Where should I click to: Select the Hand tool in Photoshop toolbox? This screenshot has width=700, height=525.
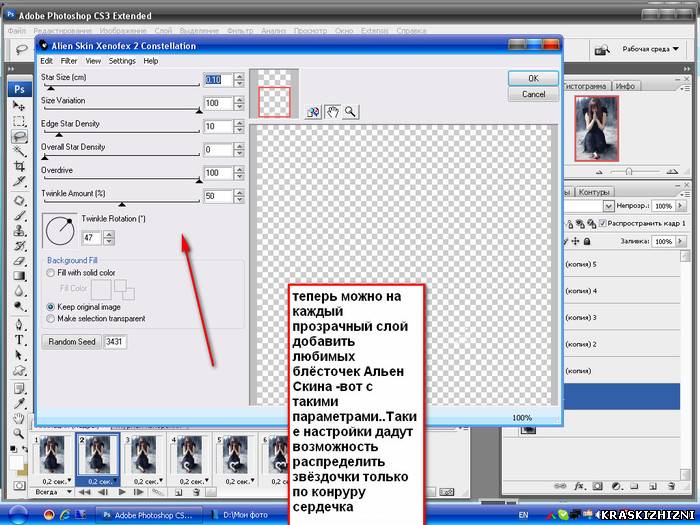(19, 418)
